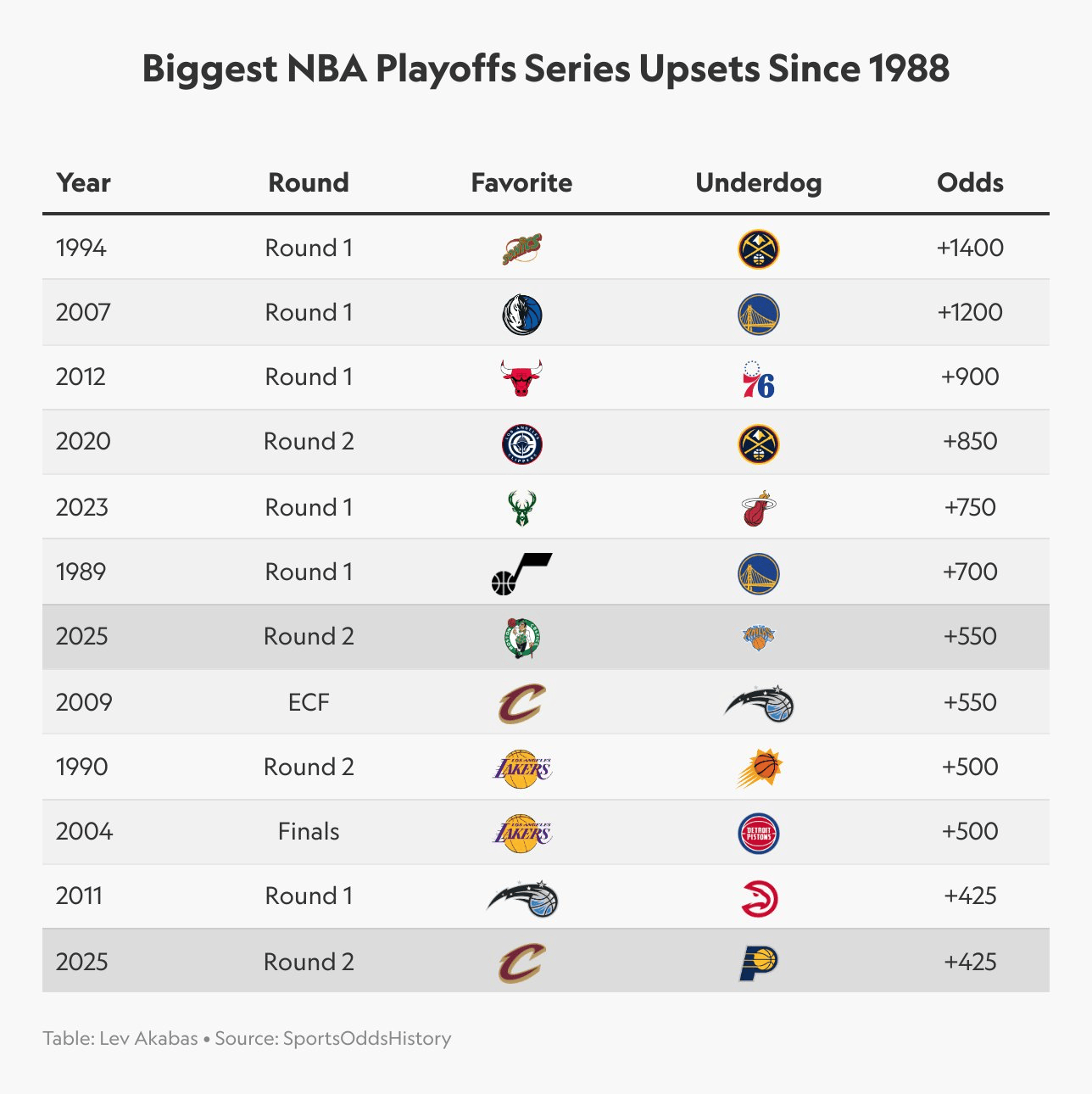1092x1094 pixels.
Task: Click the Dallas Mavericks logo in the 2007 row
Action: point(521,314)
